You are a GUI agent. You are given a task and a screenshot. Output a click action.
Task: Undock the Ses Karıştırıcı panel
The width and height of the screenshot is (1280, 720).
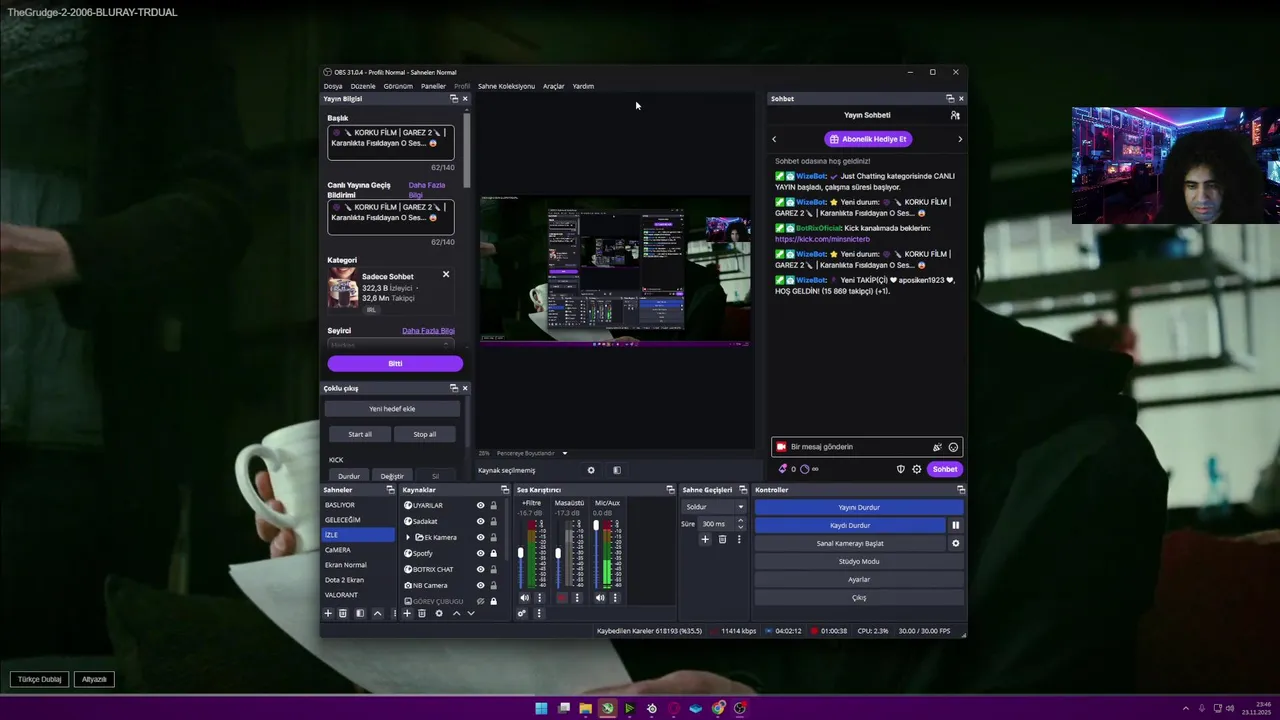coord(670,490)
